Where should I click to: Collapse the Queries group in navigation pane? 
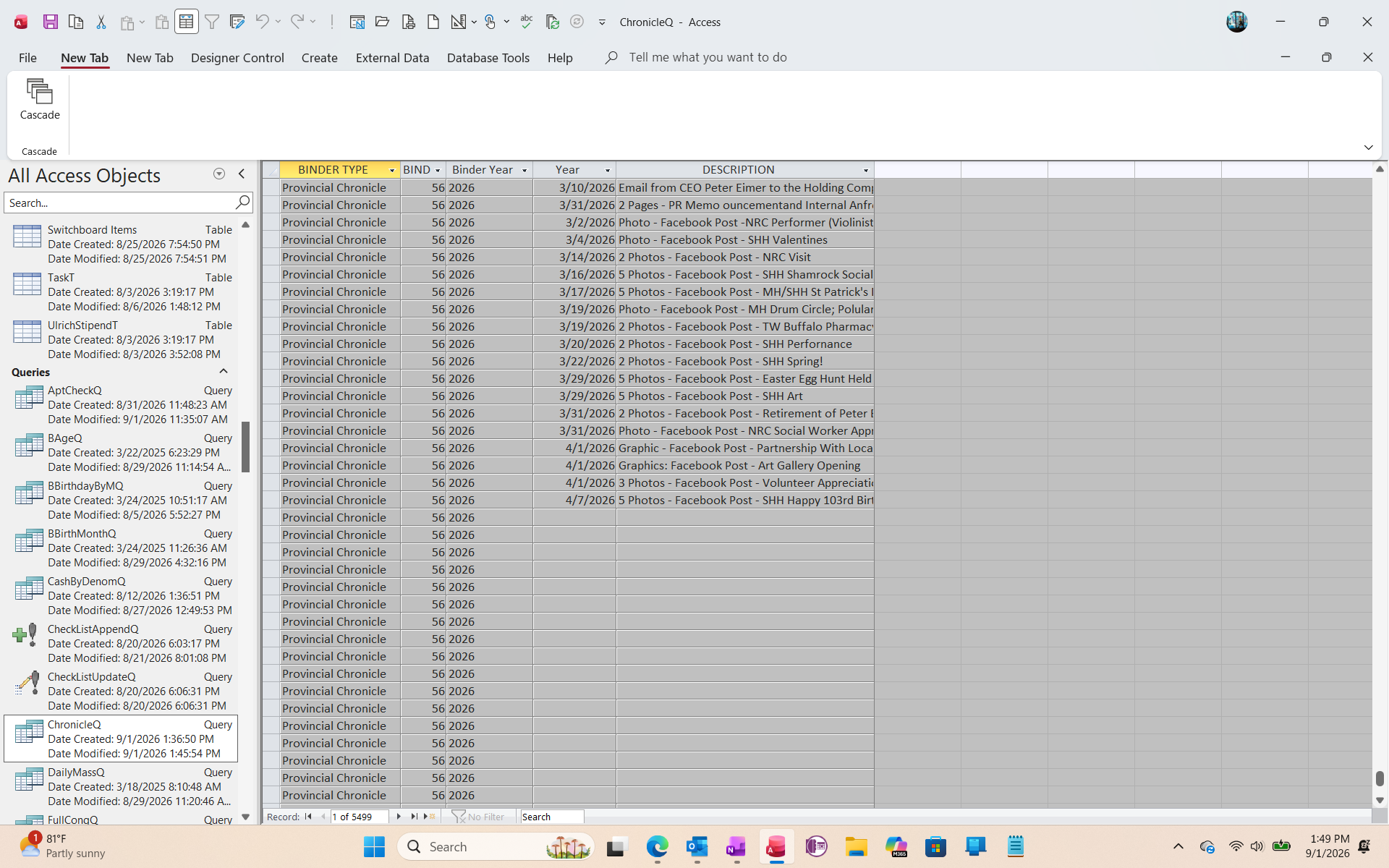click(x=224, y=372)
